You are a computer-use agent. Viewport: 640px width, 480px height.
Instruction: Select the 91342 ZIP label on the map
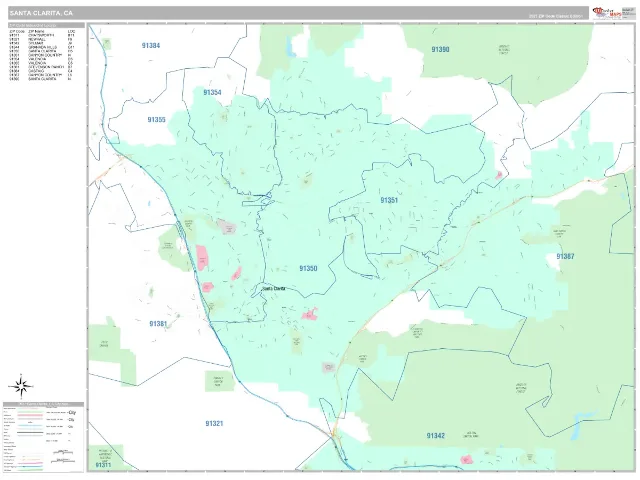coord(436,436)
